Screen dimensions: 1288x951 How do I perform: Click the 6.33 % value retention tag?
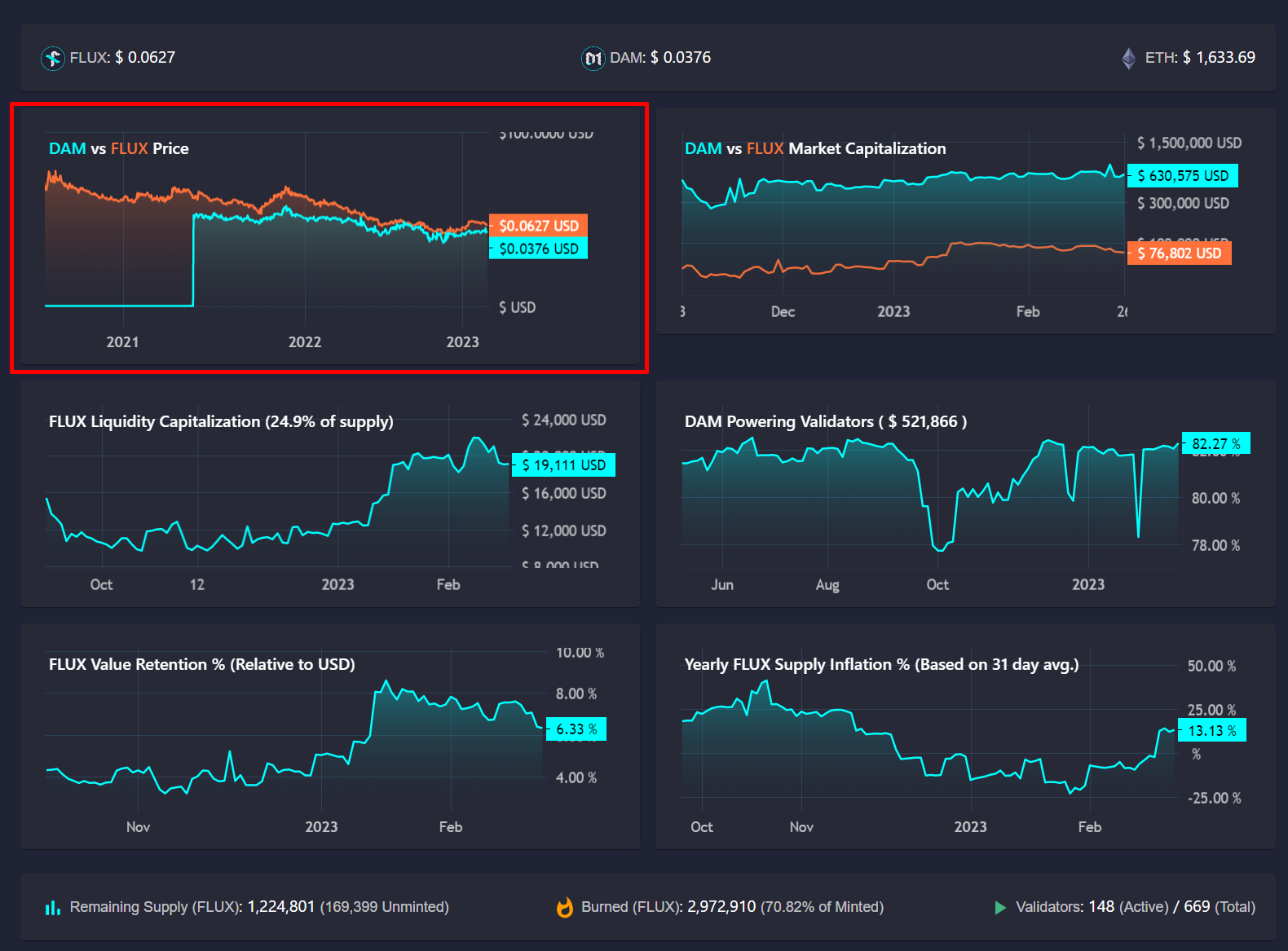(x=576, y=729)
